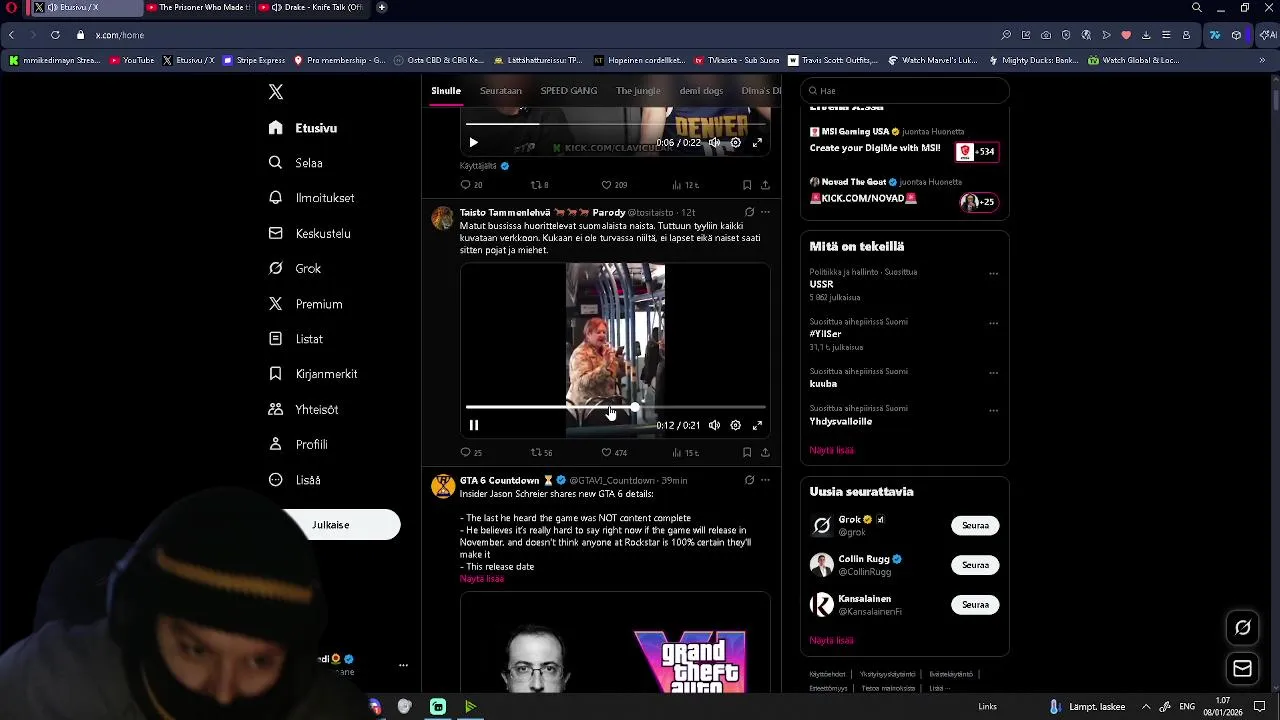The image size is (1280, 720).
Task: Follow Kansalainen with Seuraa button
Action: 975,605
